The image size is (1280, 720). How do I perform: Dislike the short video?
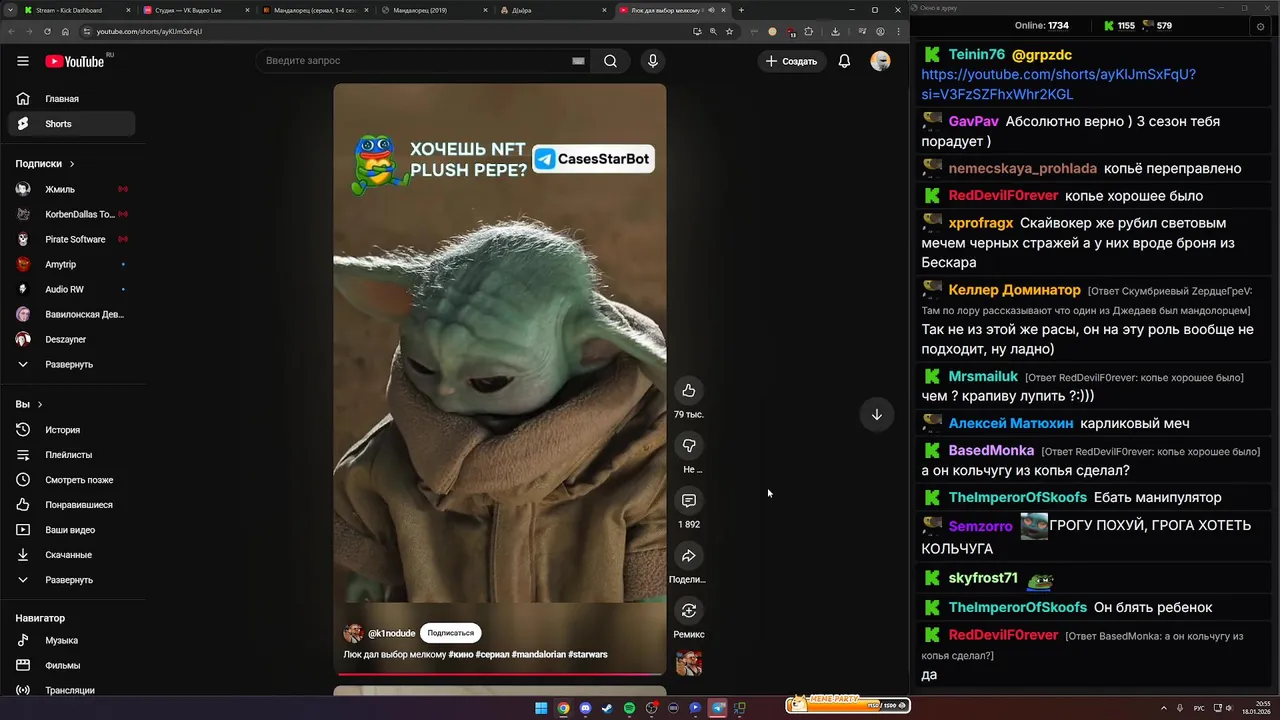pyautogui.click(x=688, y=445)
